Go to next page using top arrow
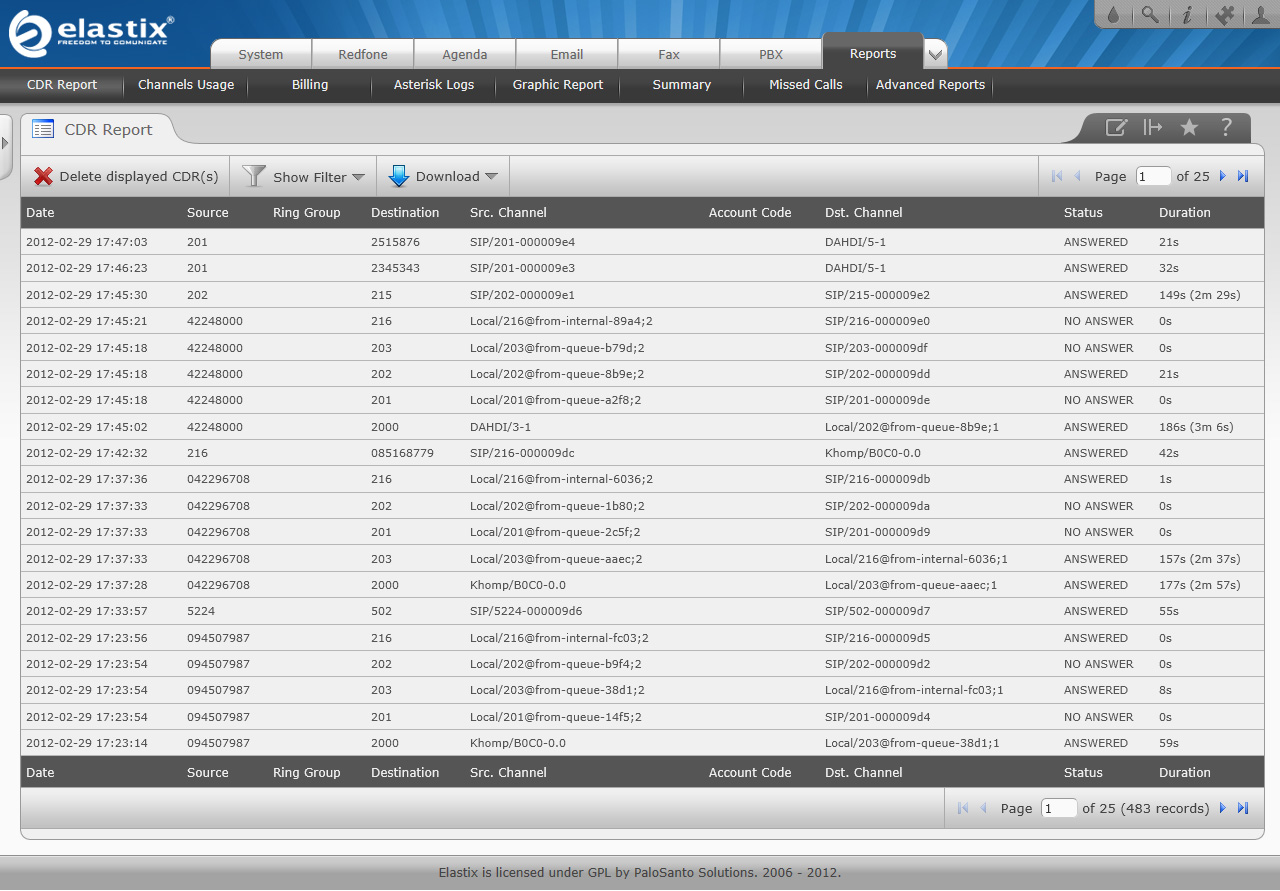This screenshot has height=891, width=1280. pos(1222,176)
